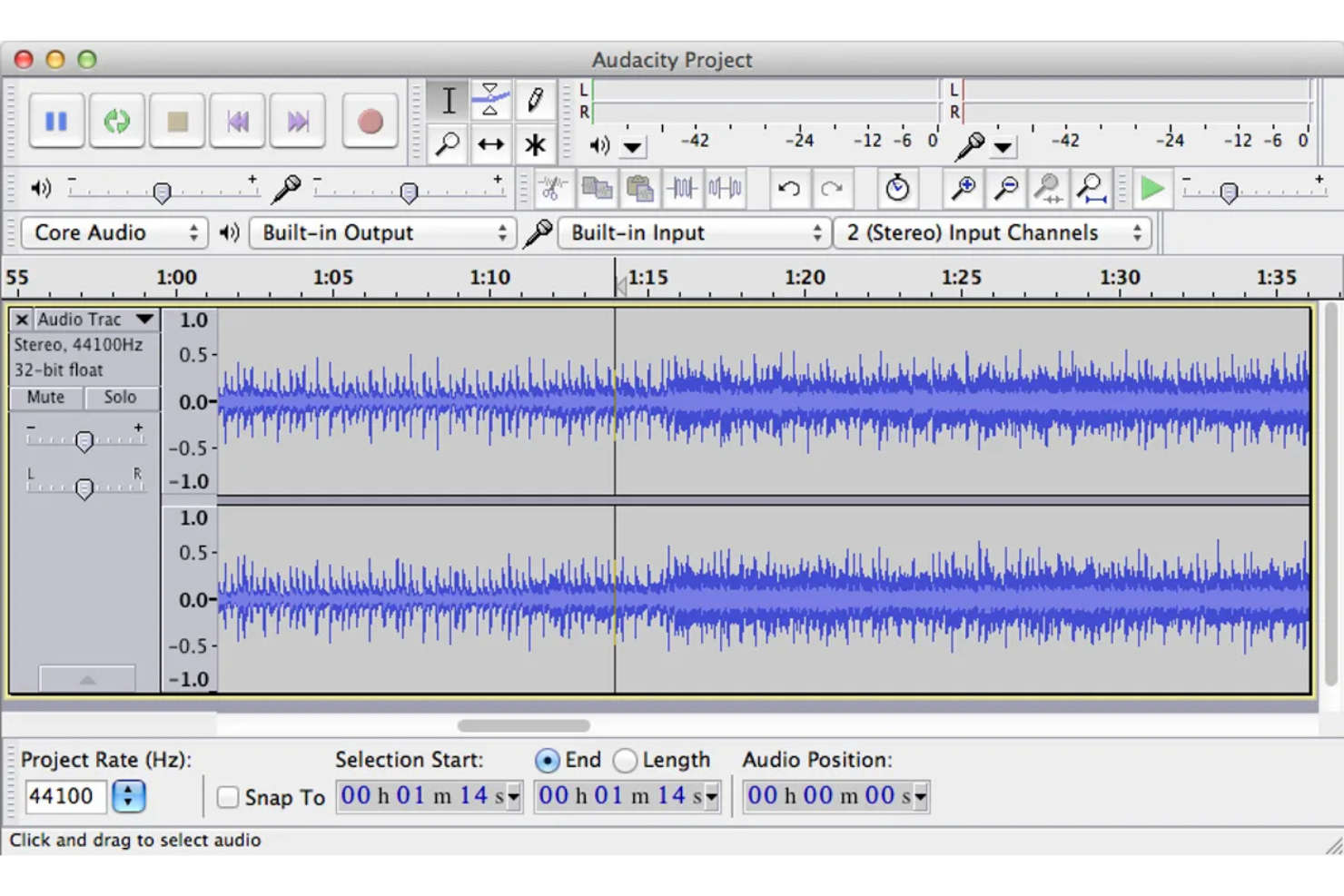Image resolution: width=1344 pixels, height=896 pixels.
Task: Open the Sync-Lock clock icon
Action: (897, 189)
